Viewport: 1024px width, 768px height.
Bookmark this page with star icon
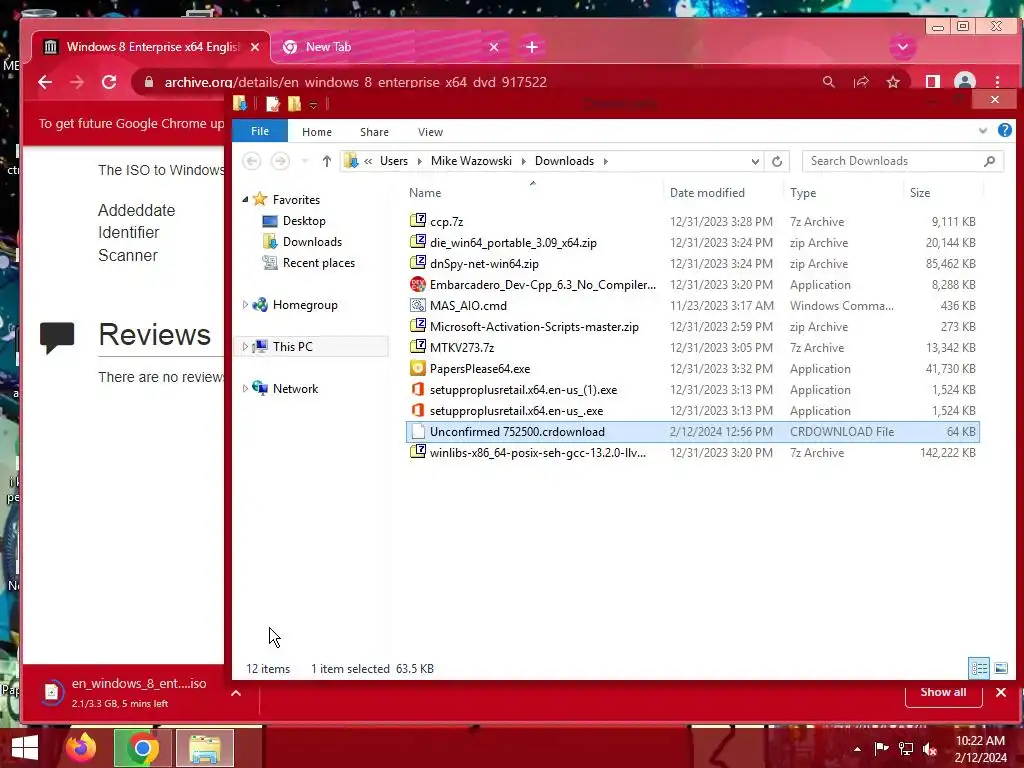pyautogui.click(x=893, y=82)
